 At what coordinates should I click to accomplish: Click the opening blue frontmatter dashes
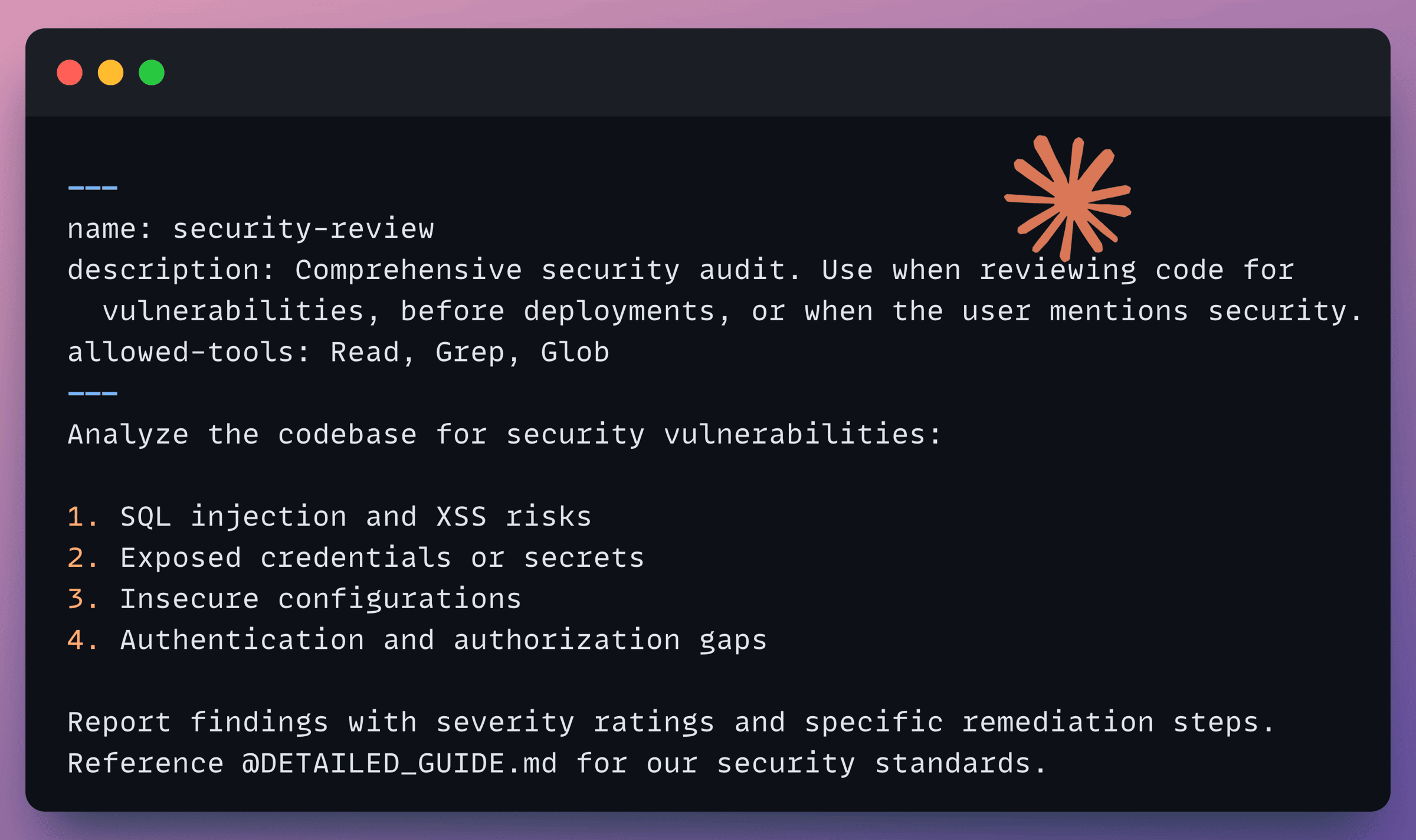pos(93,188)
